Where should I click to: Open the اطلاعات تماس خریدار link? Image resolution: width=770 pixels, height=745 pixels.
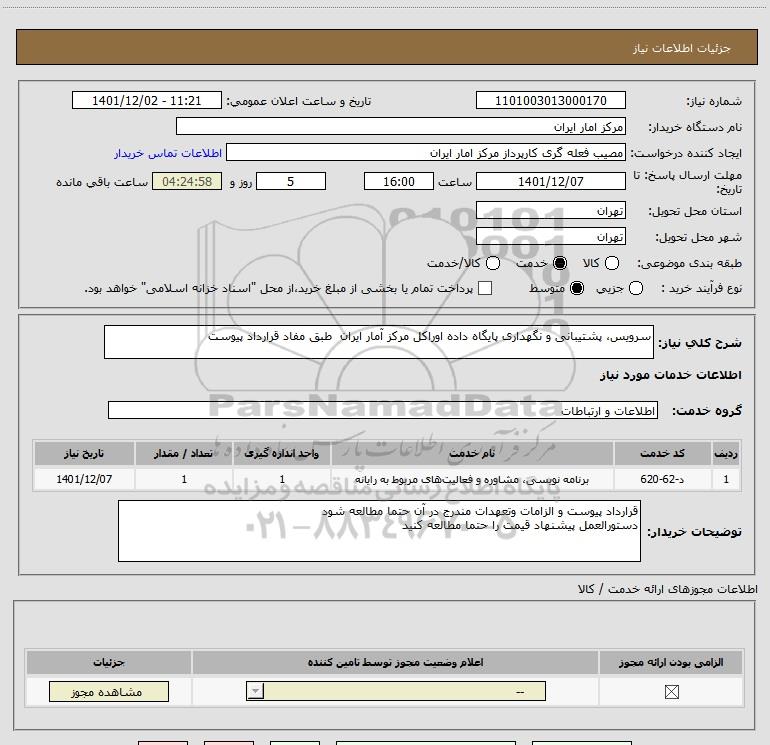pos(168,153)
